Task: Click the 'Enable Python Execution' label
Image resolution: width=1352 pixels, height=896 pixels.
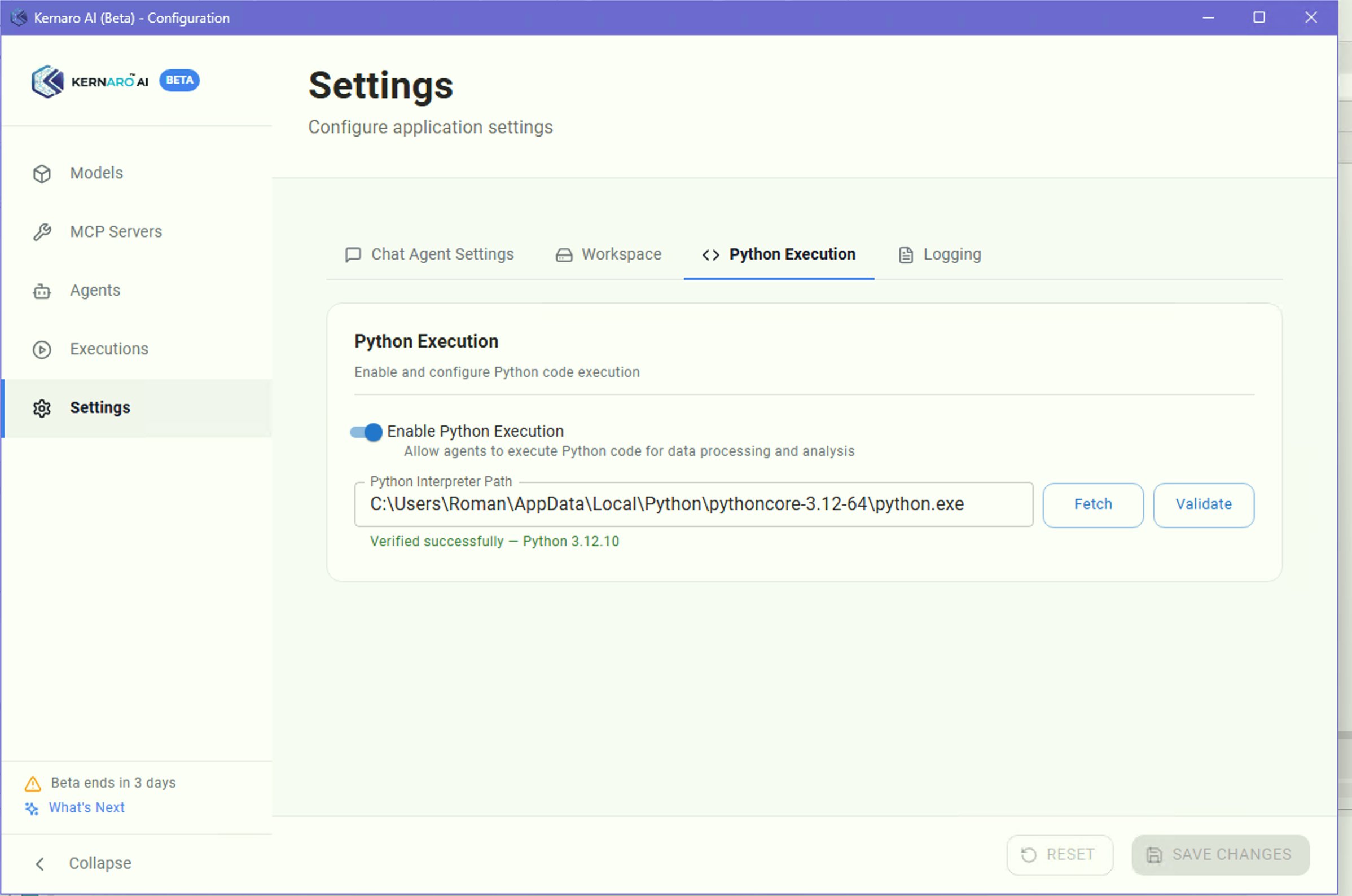Action: coord(476,432)
